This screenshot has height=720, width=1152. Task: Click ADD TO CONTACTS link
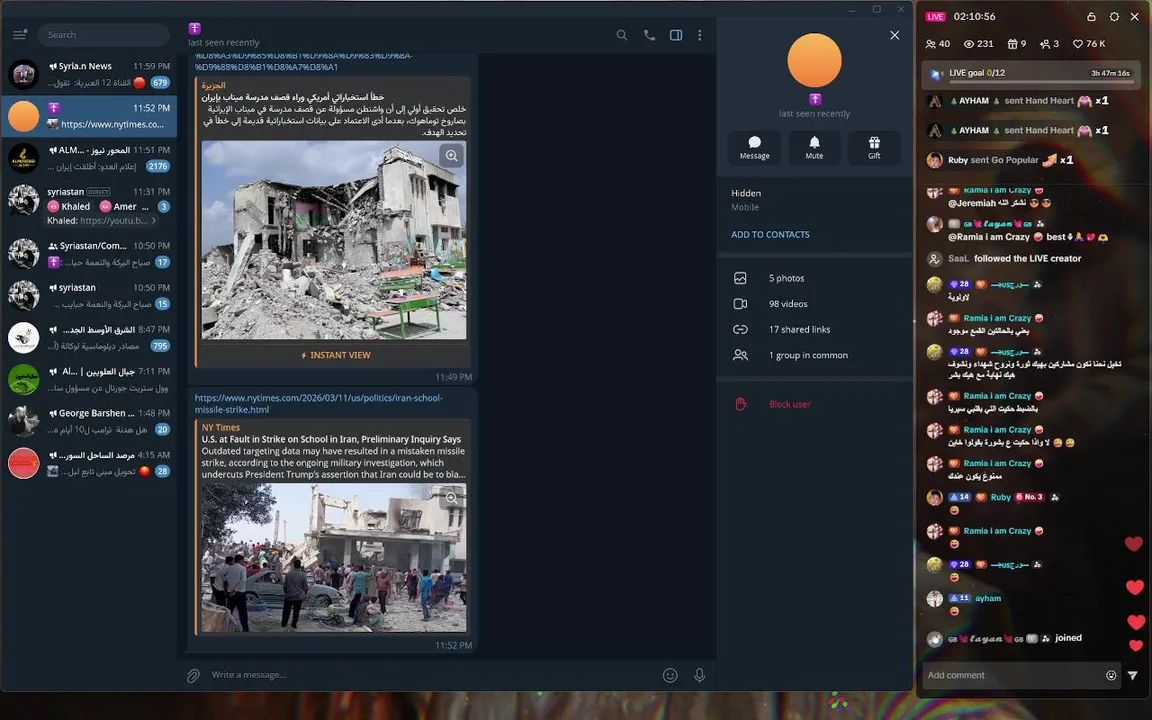pos(770,234)
